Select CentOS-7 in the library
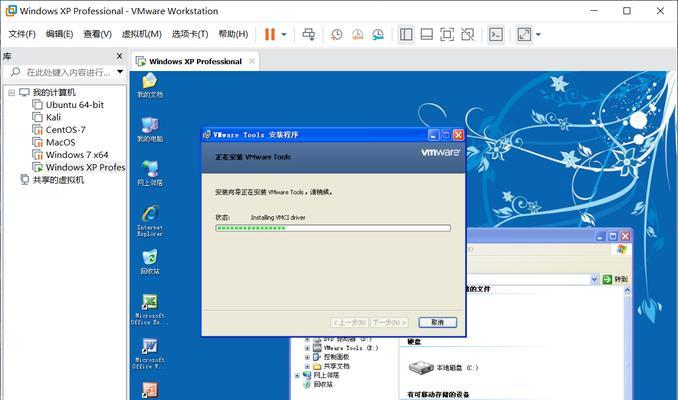Image resolution: width=678 pixels, height=400 pixels. (59, 130)
